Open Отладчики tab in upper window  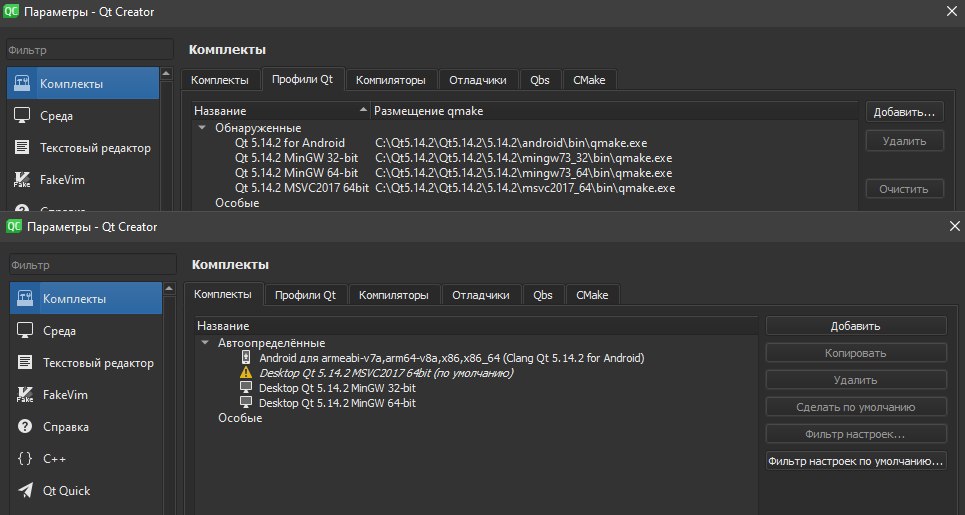click(478, 80)
